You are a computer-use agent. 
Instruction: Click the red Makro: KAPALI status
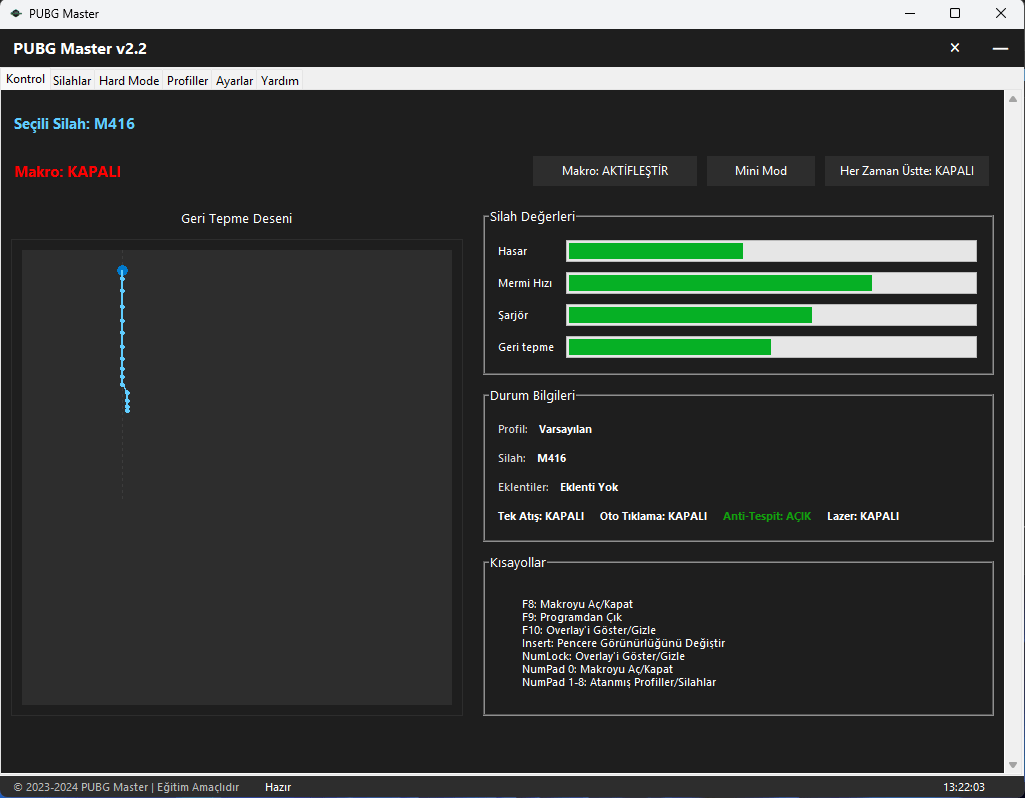coord(68,172)
